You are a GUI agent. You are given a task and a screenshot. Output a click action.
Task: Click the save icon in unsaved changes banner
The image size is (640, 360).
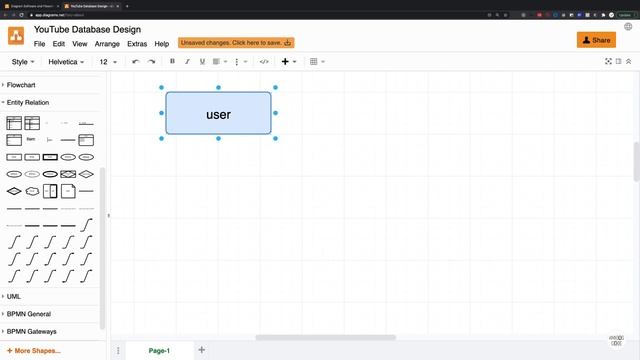pyautogui.click(x=288, y=42)
